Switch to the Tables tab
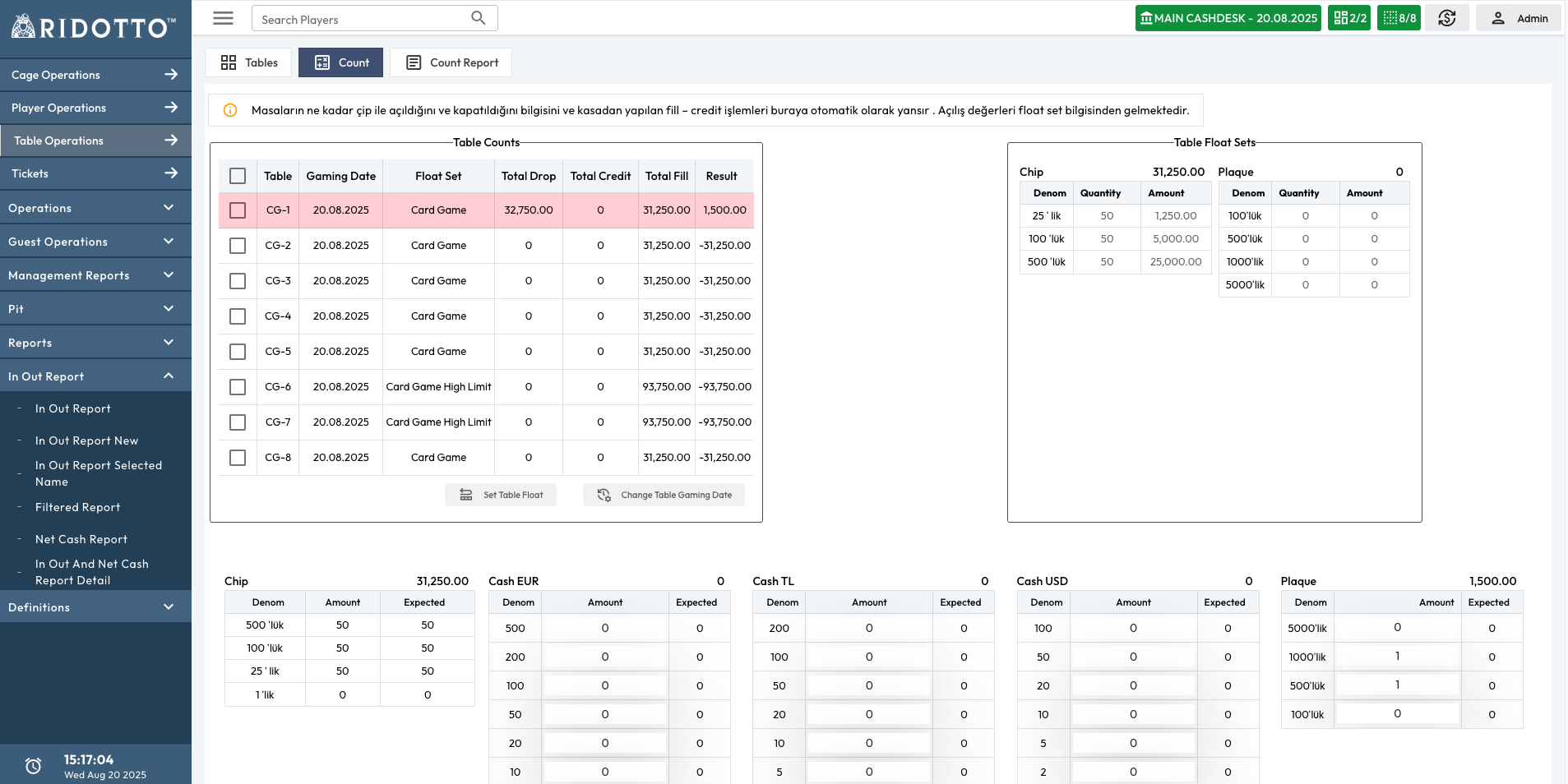The height and width of the screenshot is (784, 1568). pyautogui.click(x=248, y=62)
